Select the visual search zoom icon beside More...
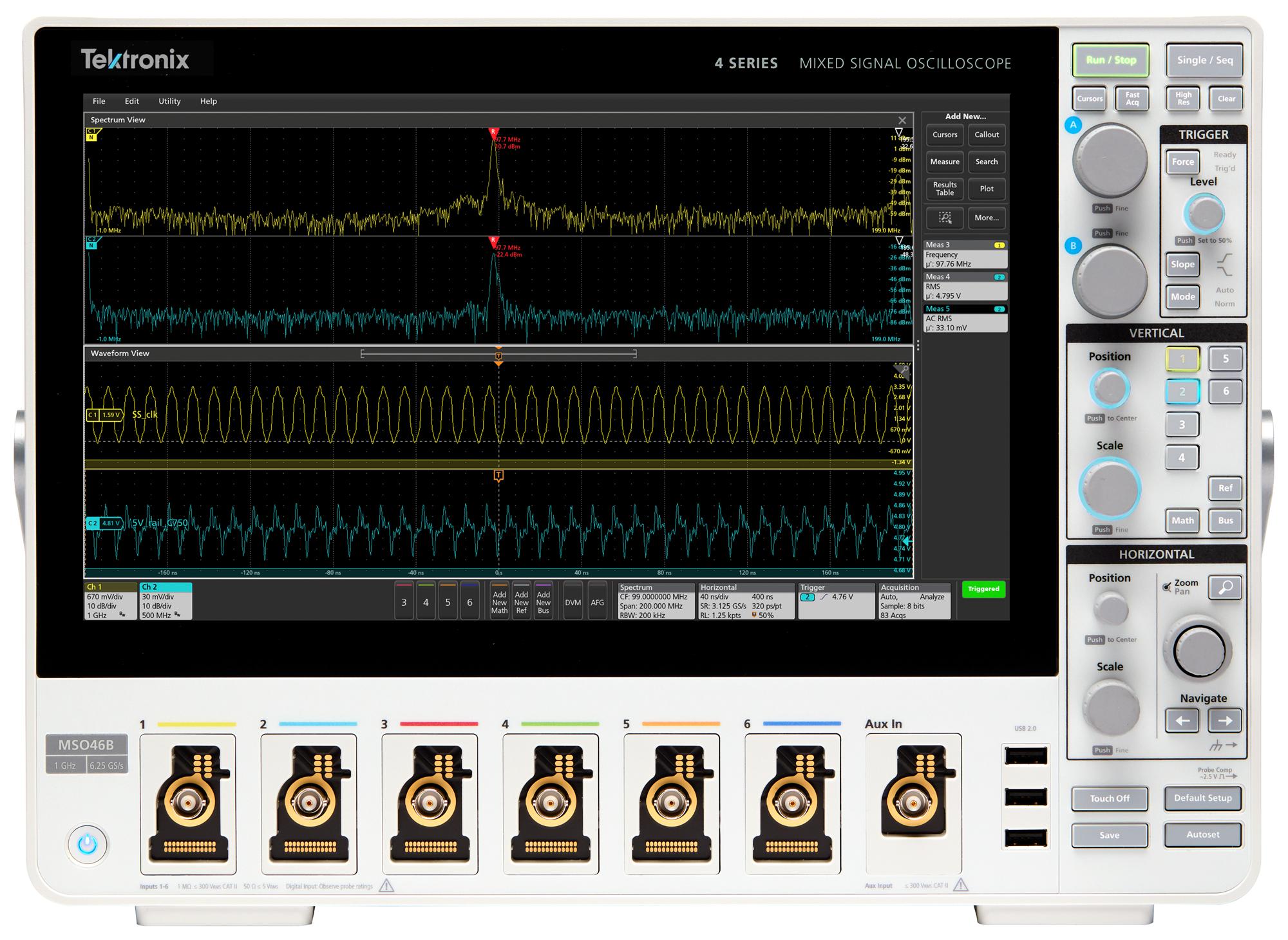This screenshot has width=1288, height=940. (944, 218)
